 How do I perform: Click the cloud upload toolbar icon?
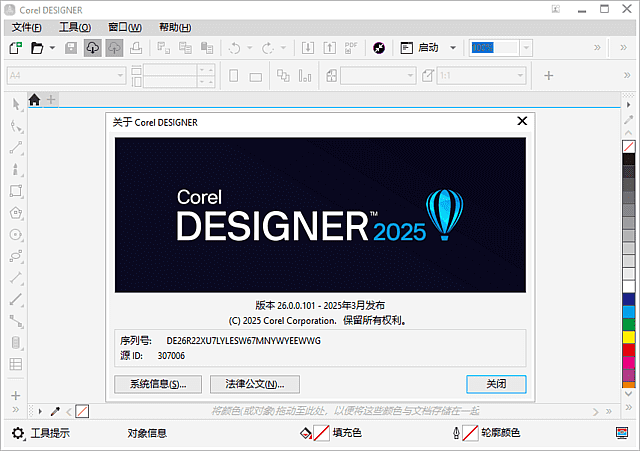(92, 48)
